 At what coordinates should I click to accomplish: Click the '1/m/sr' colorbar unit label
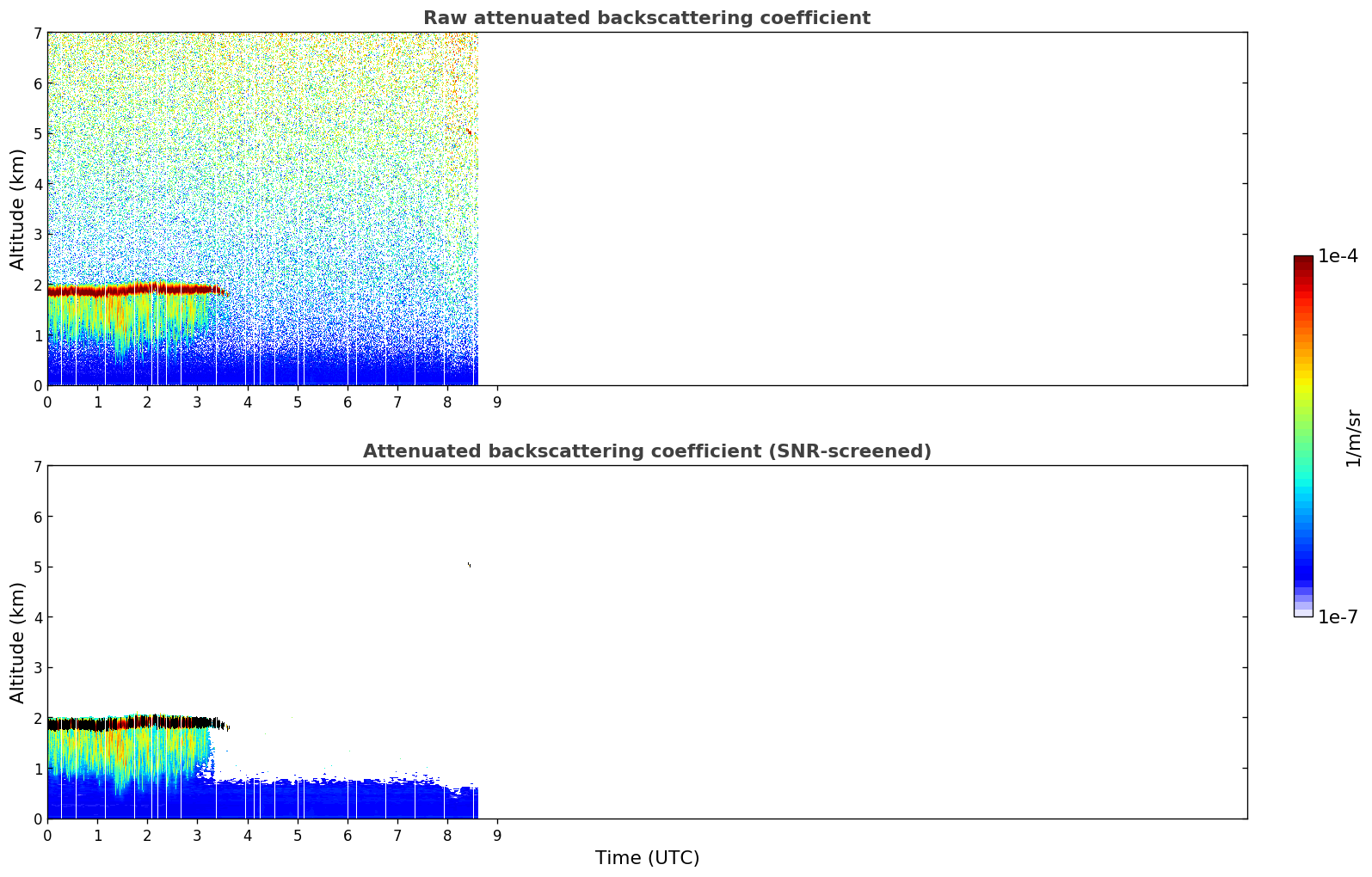click(x=1353, y=438)
